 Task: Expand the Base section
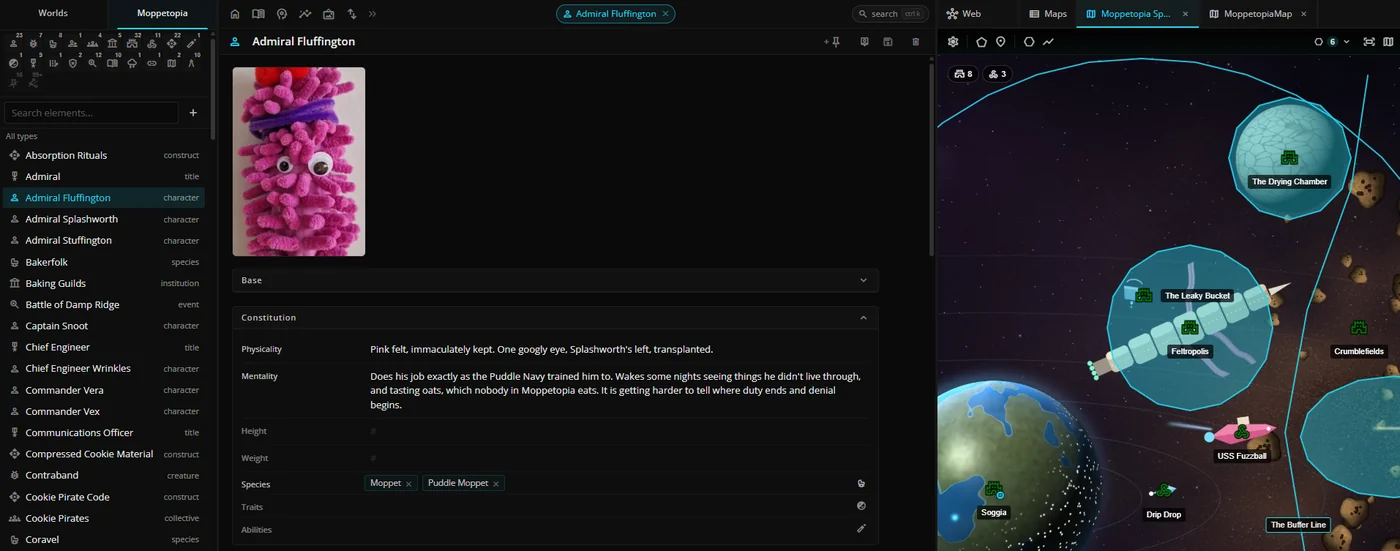click(x=555, y=280)
